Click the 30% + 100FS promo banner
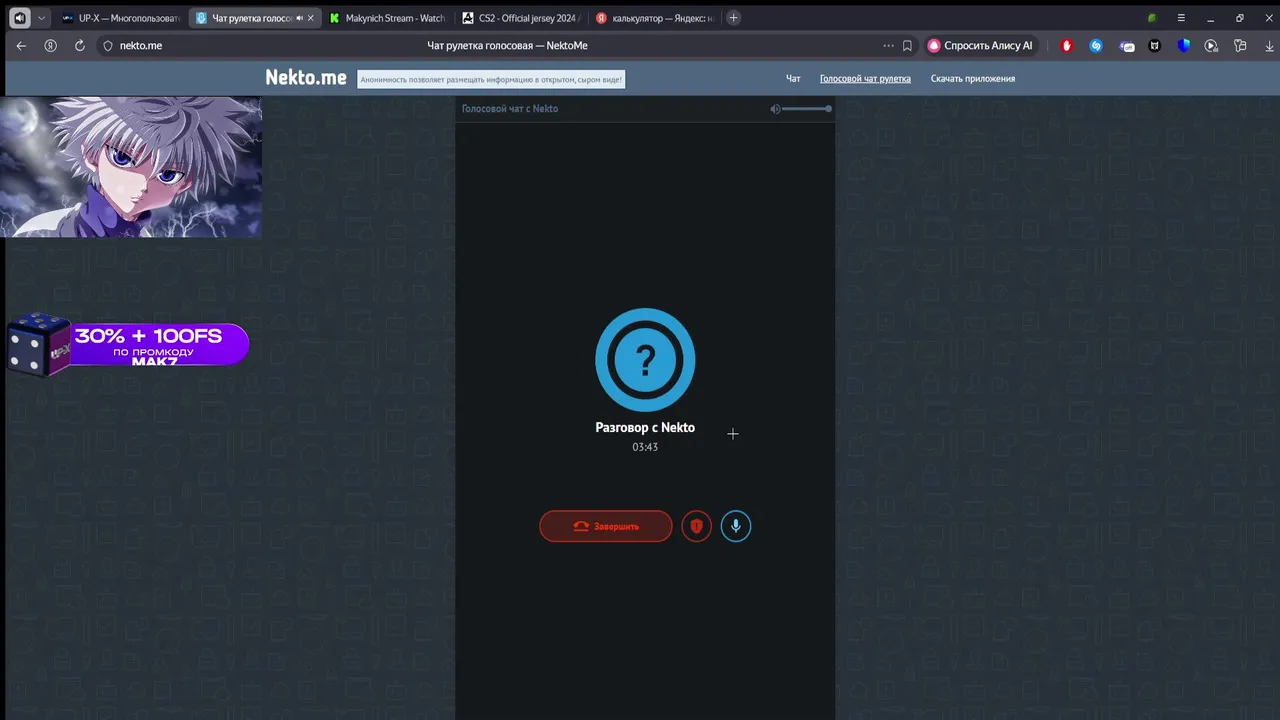 128,345
